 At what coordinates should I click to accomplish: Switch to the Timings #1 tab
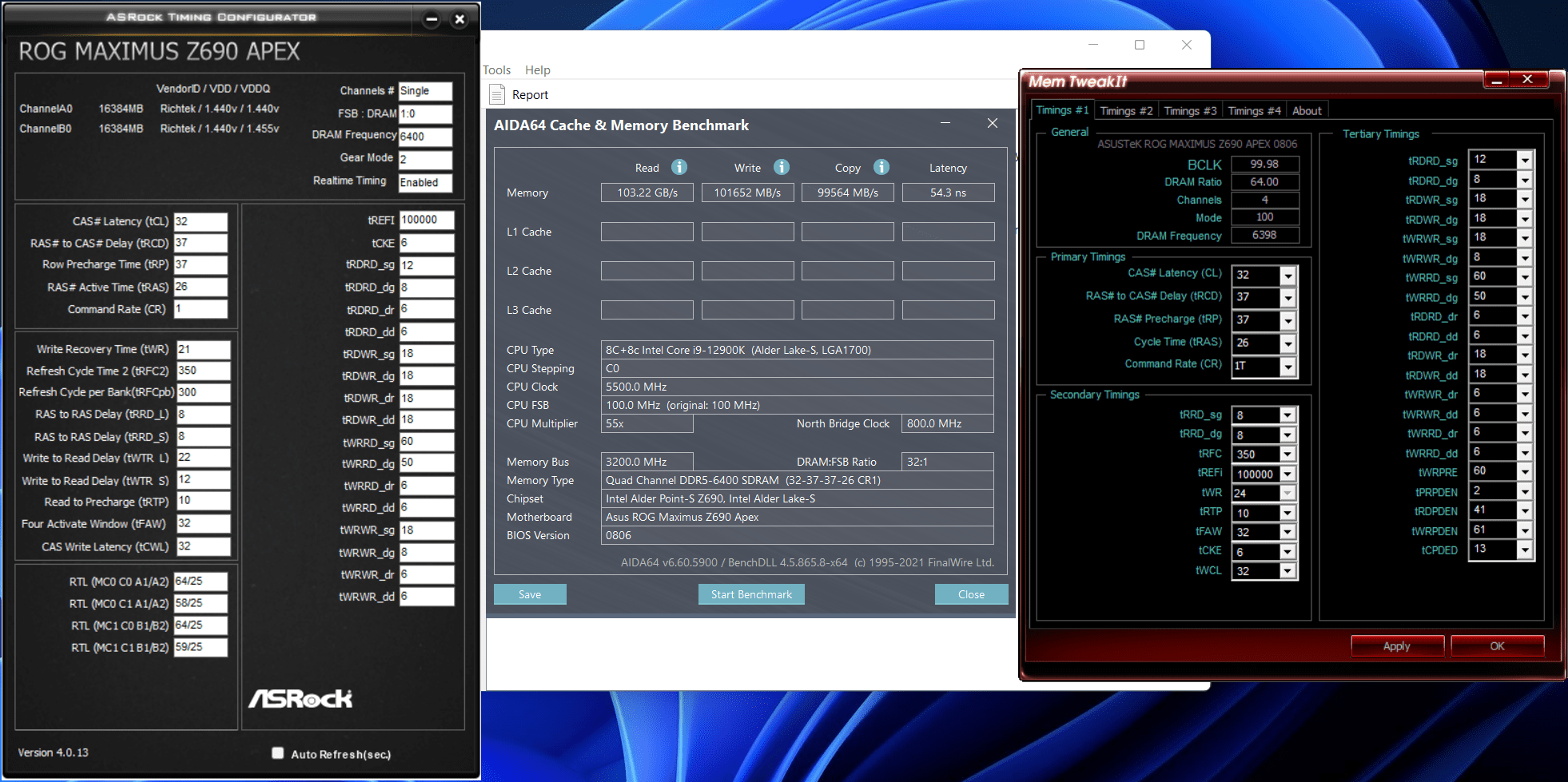[1061, 110]
